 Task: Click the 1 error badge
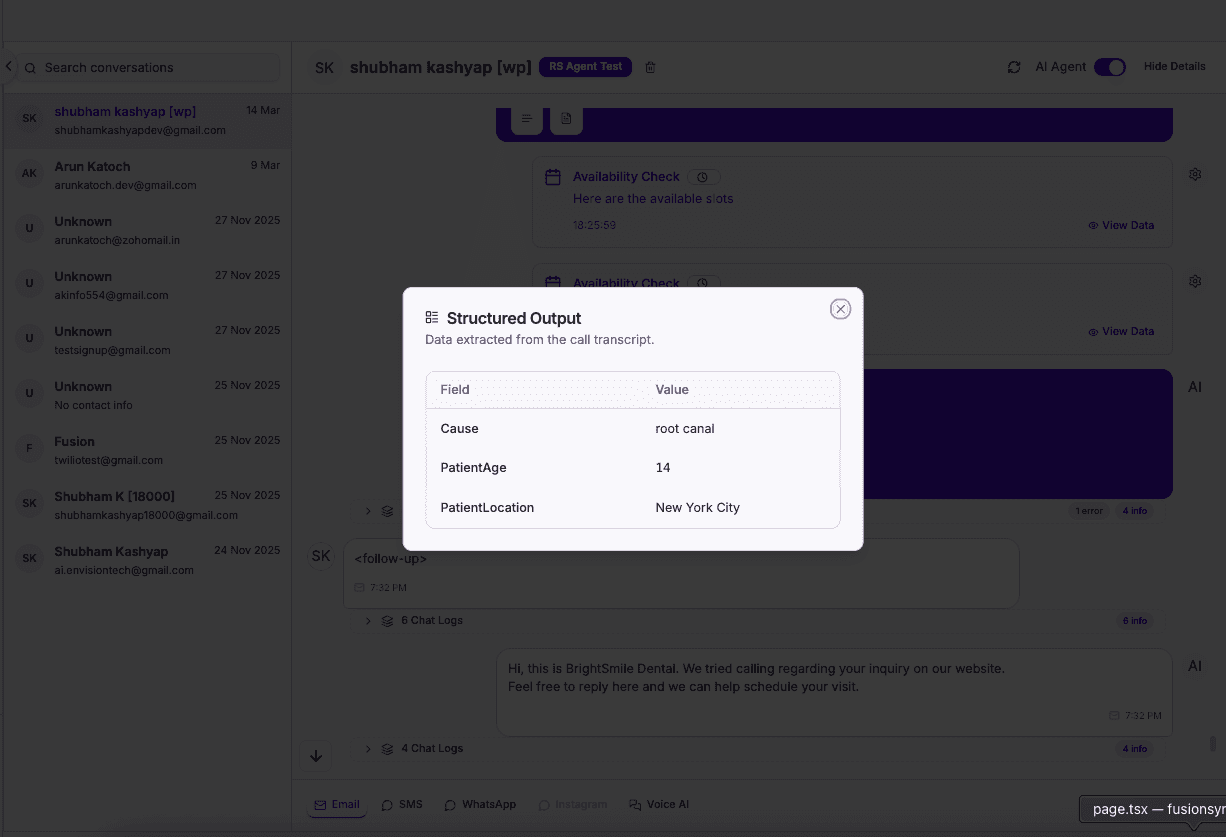pyautogui.click(x=1089, y=510)
